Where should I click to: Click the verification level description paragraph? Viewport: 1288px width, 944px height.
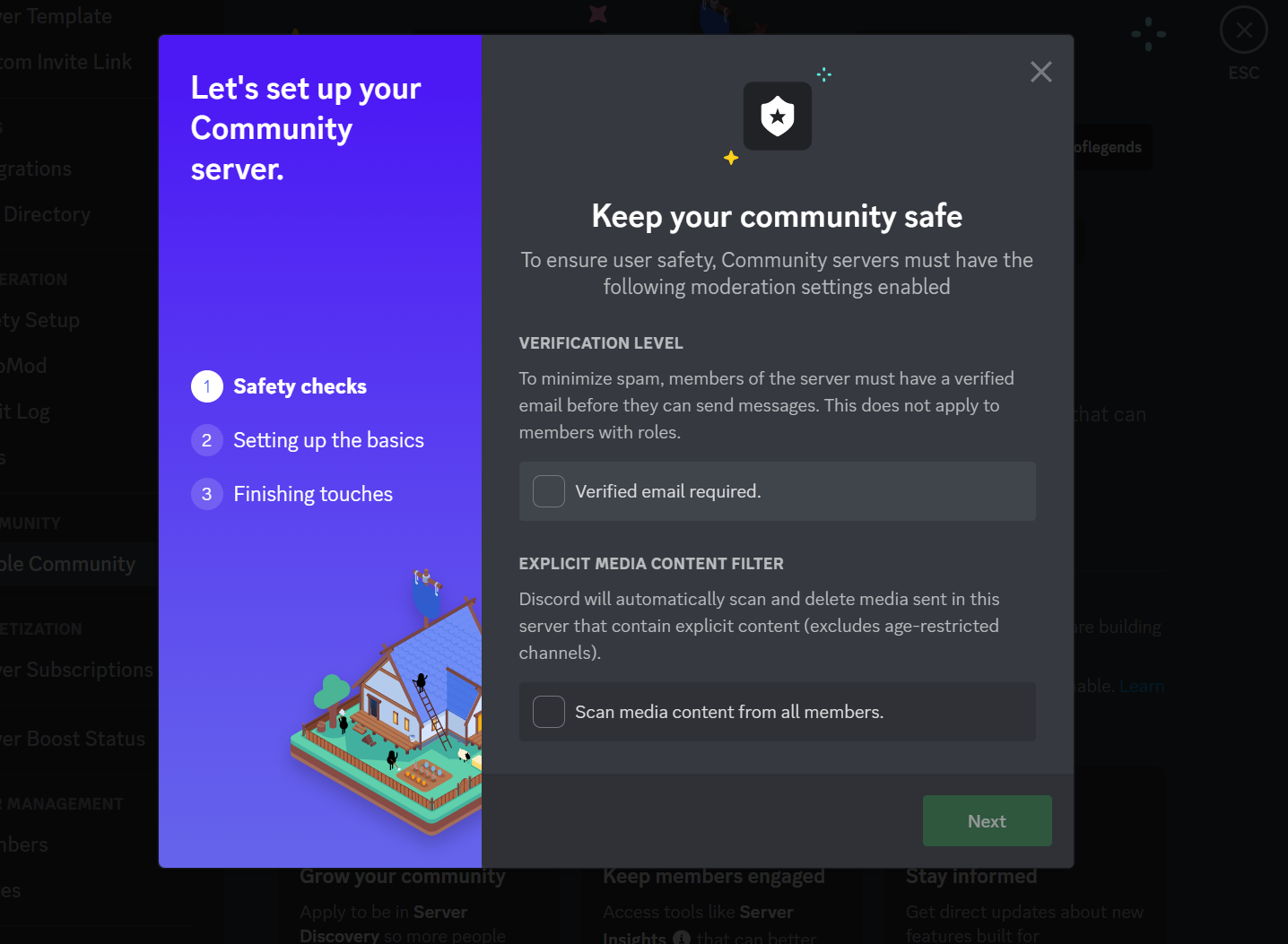click(767, 405)
